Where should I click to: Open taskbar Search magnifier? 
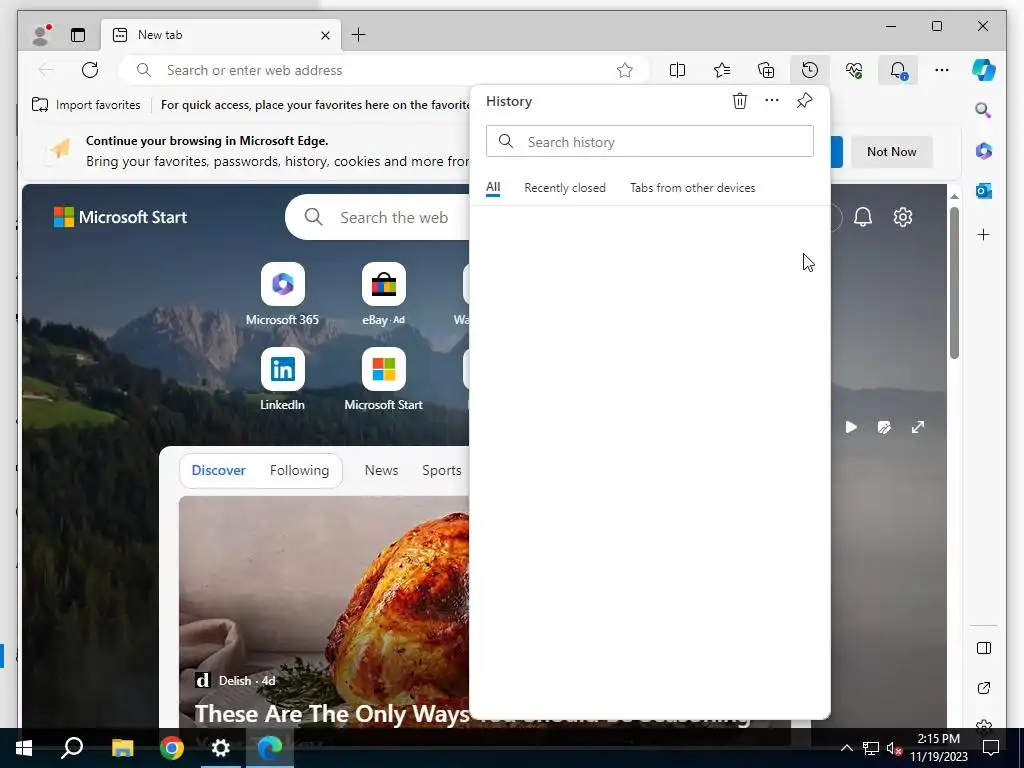(x=72, y=748)
